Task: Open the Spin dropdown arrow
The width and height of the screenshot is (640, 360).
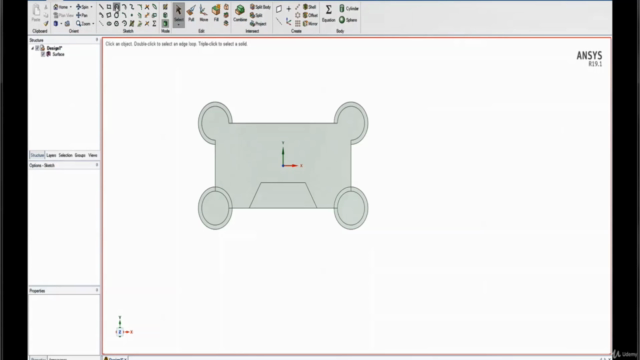Action: tap(91, 7)
